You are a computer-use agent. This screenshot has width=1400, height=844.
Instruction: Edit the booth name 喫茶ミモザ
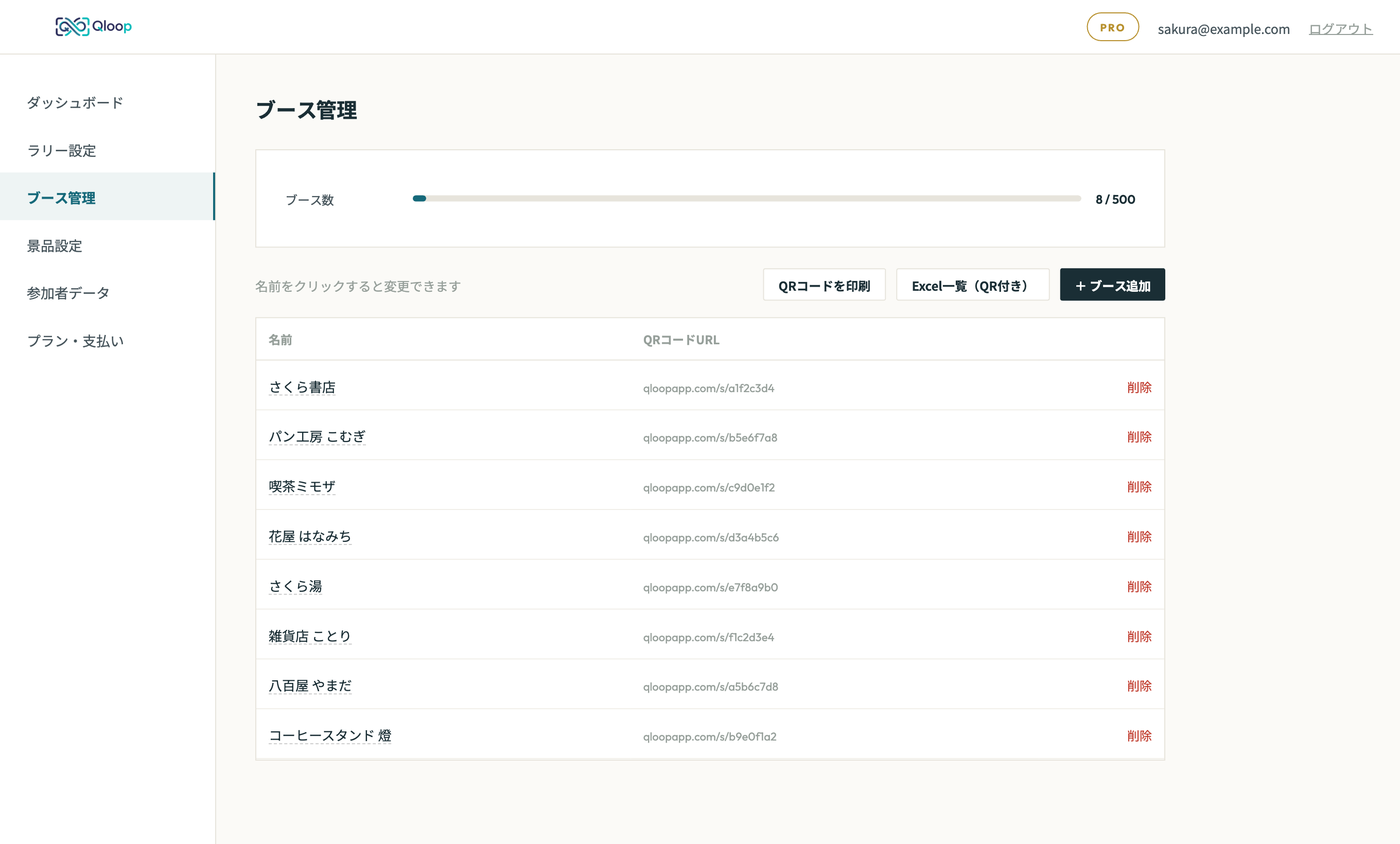click(302, 487)
